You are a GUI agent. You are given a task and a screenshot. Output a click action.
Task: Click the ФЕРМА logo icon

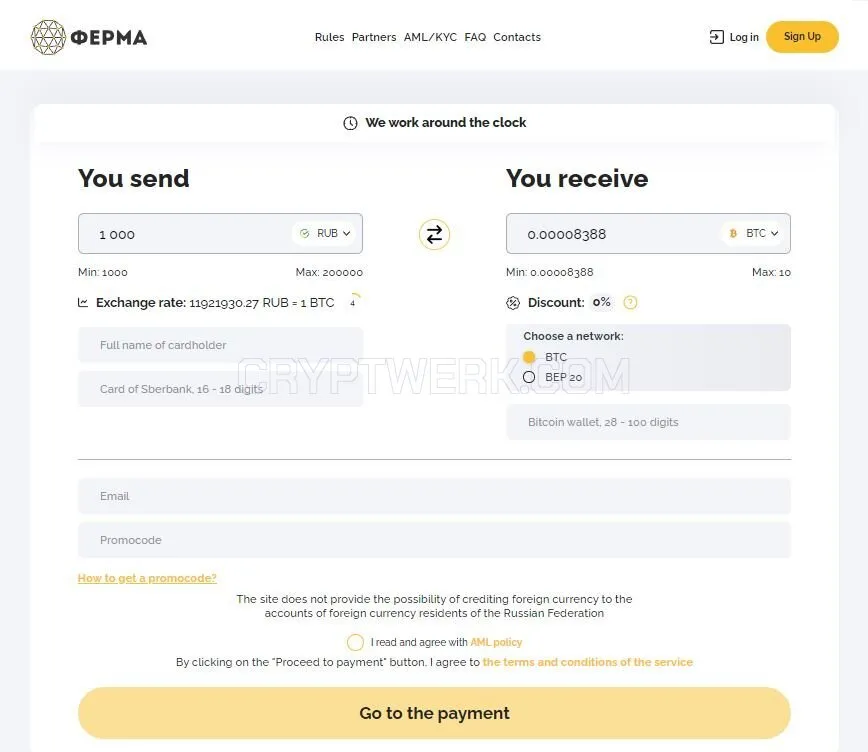(48, 37)
